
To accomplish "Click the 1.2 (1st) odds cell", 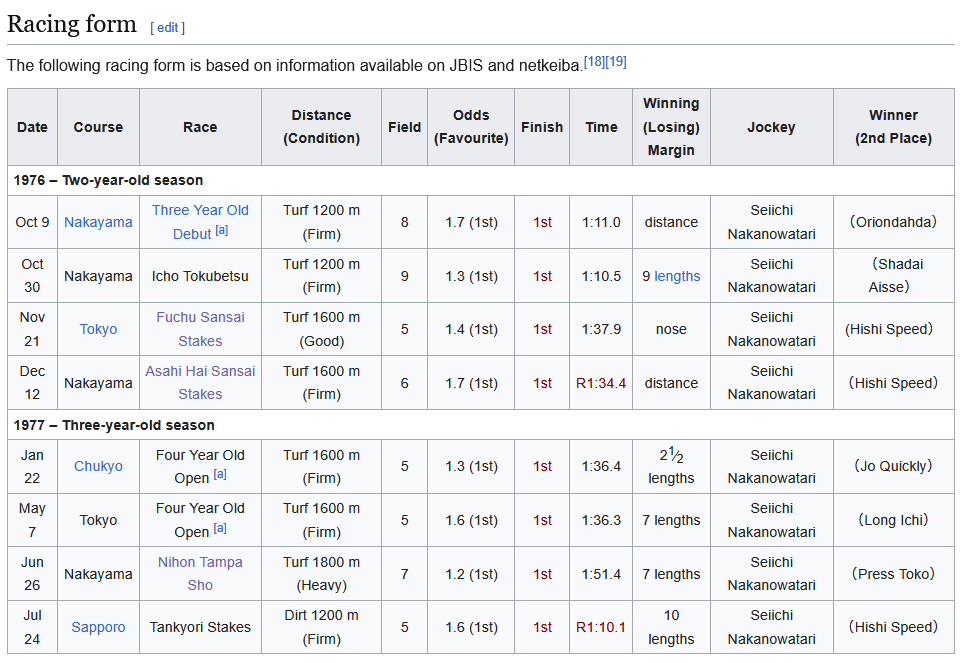I will (471, 574).
